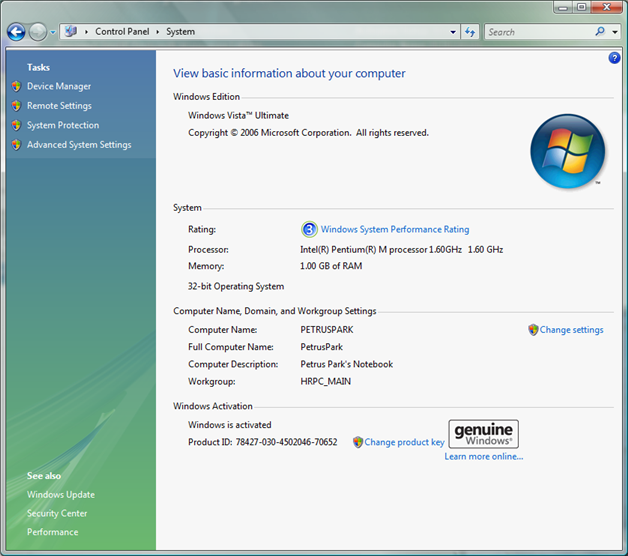The width and height of the screenshot is (628, 556).
Task: Close the System window
Action: (x=606, y=7)
